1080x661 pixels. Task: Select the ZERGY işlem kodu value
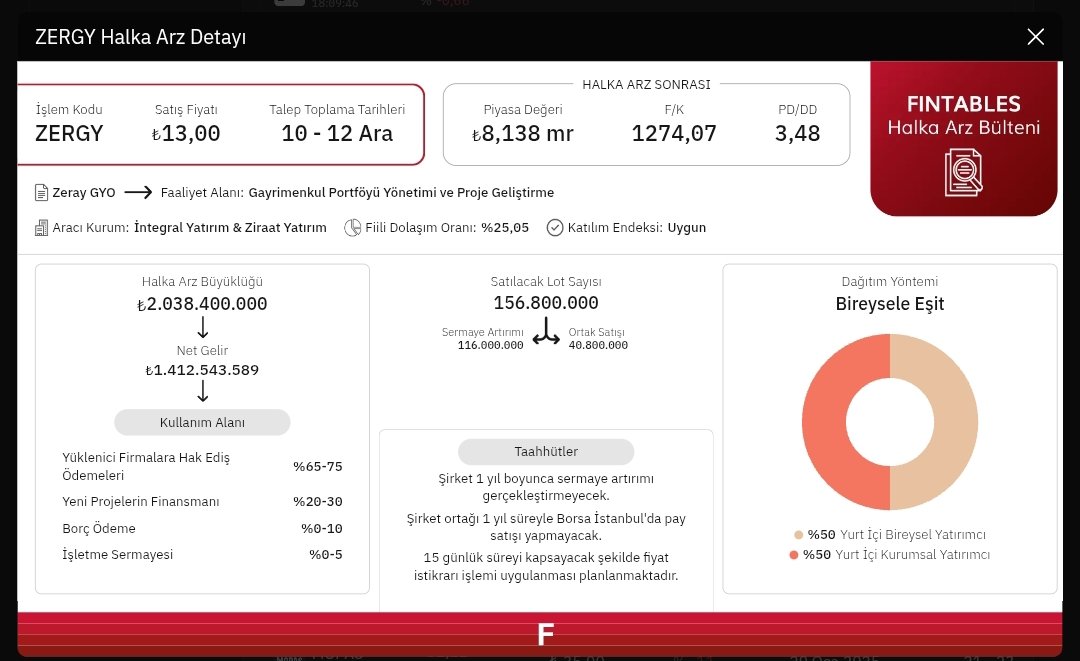(x=69, y=134)
